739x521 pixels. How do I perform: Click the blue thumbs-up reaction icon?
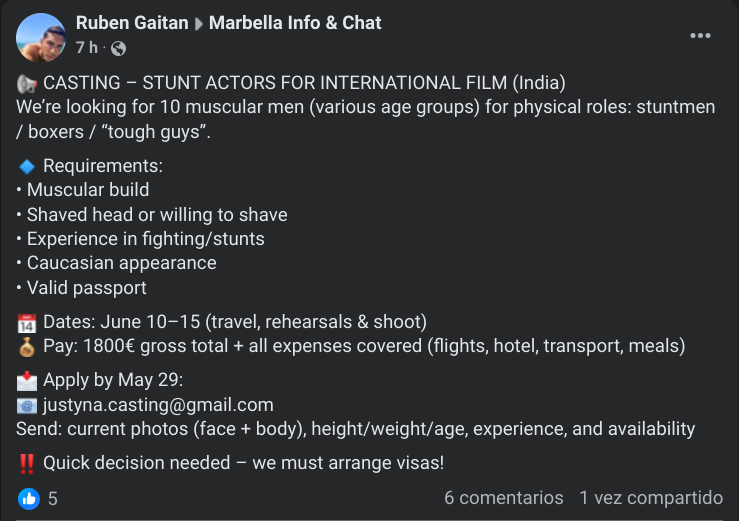tap(29, 499)
